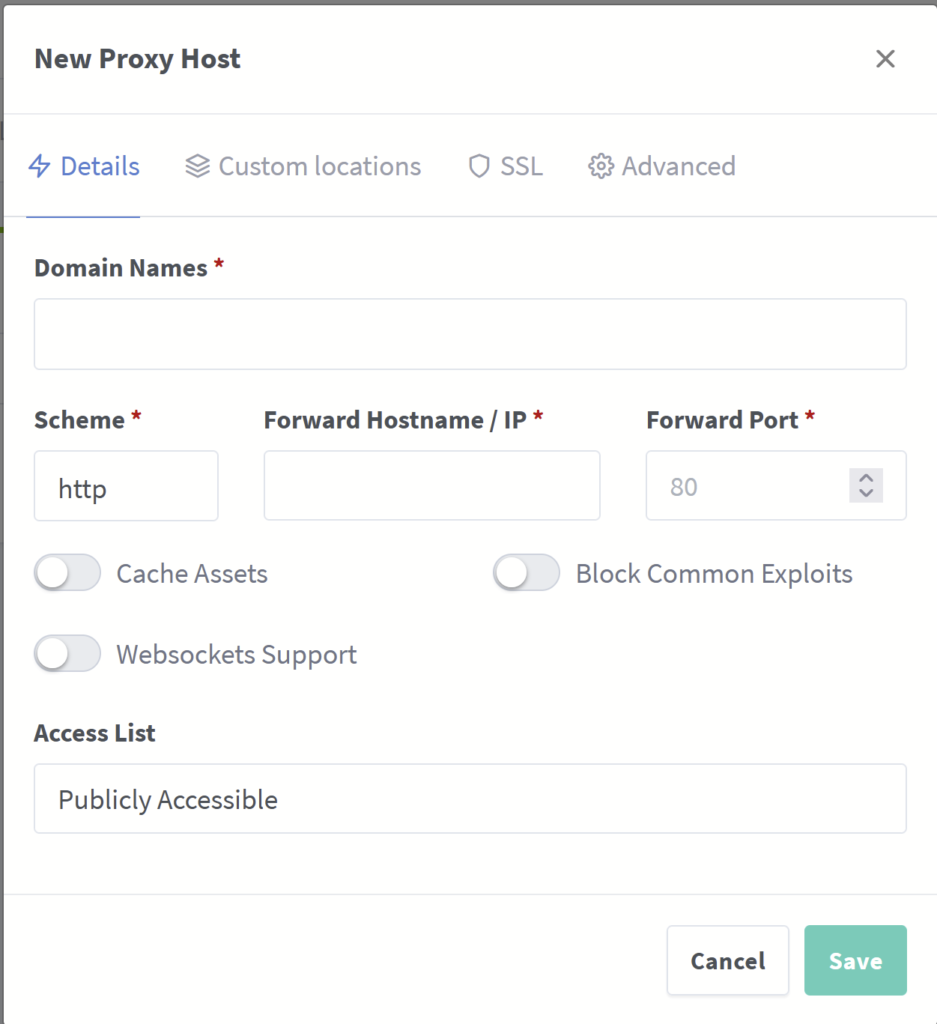Enable the Cache Assets toggle

(67, 574)
